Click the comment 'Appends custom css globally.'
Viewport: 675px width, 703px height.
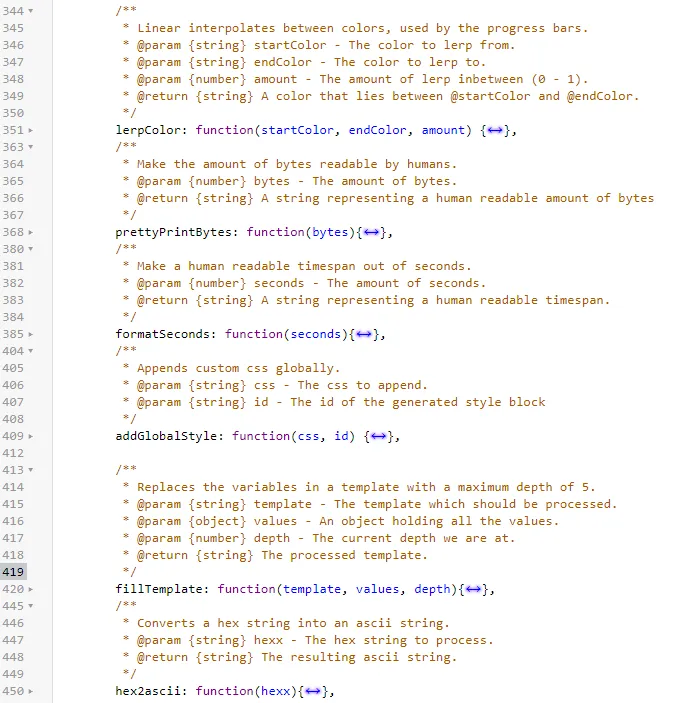pyautogui.click(x=239, y=368)
